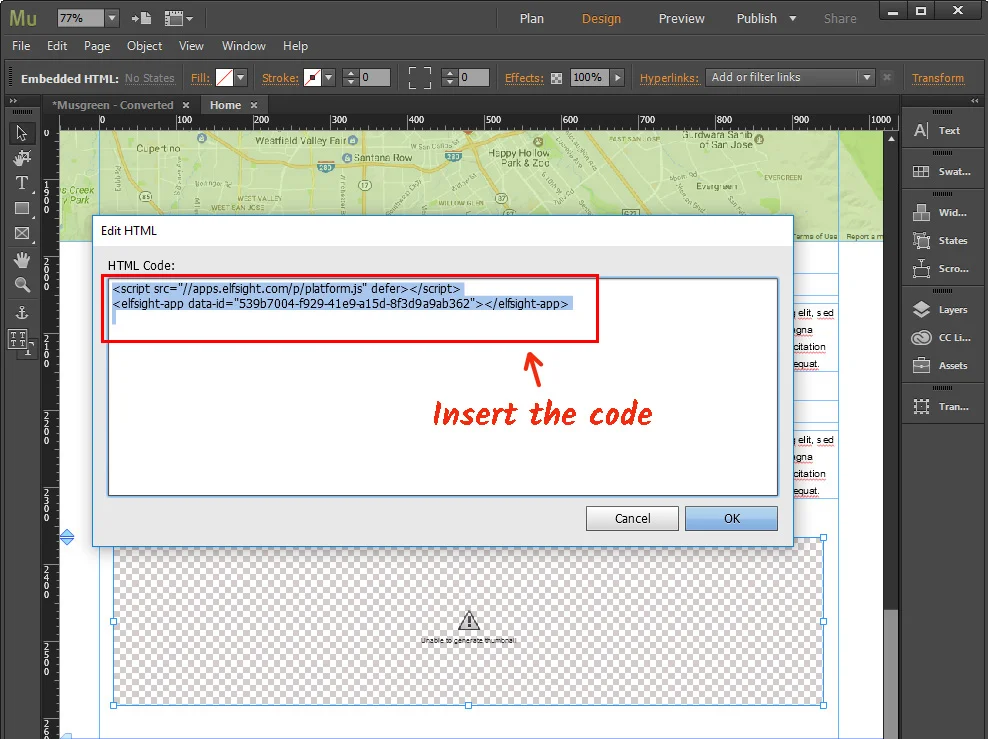Viewport: 988px width, 739px height.
Task: Open the layout view options dropdown
Action: pyautogui.click(x=179, y=18)
